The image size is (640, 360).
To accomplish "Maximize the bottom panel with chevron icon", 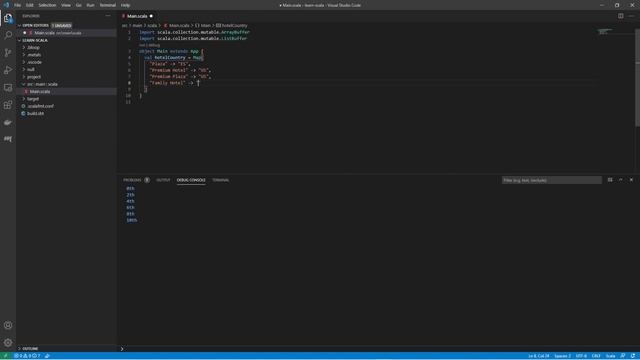I will click(620, 180).
